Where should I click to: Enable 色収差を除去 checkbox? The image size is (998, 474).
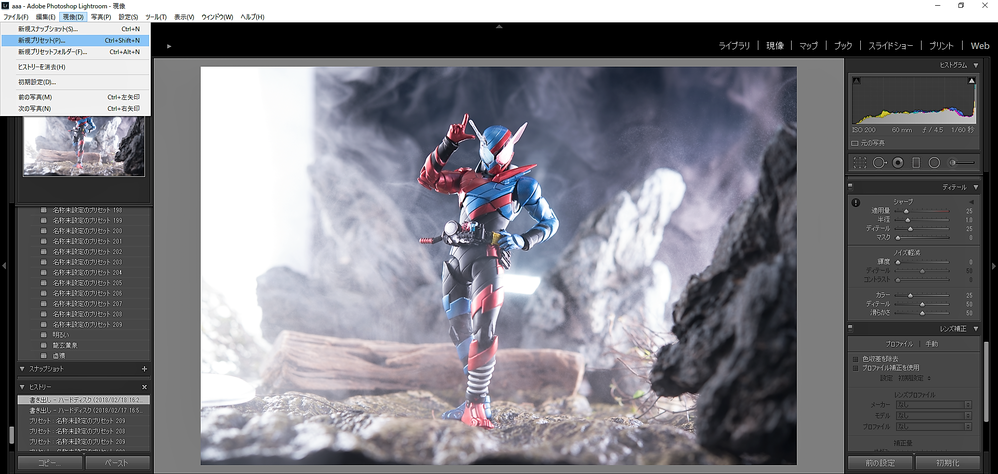click(x=855, y=359)
